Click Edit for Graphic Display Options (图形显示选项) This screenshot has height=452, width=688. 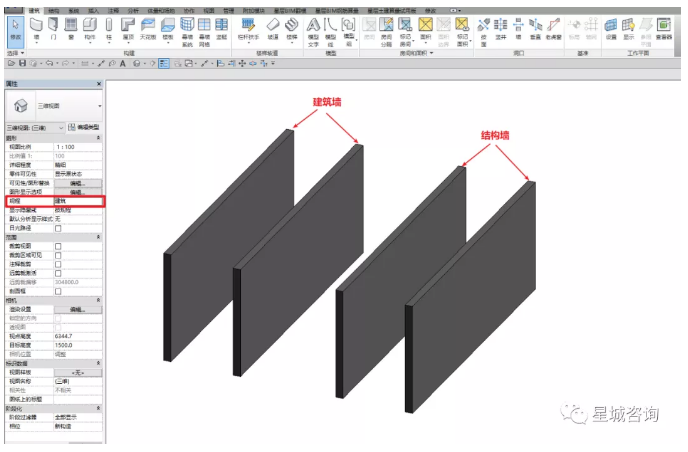[x=78, y=192]
